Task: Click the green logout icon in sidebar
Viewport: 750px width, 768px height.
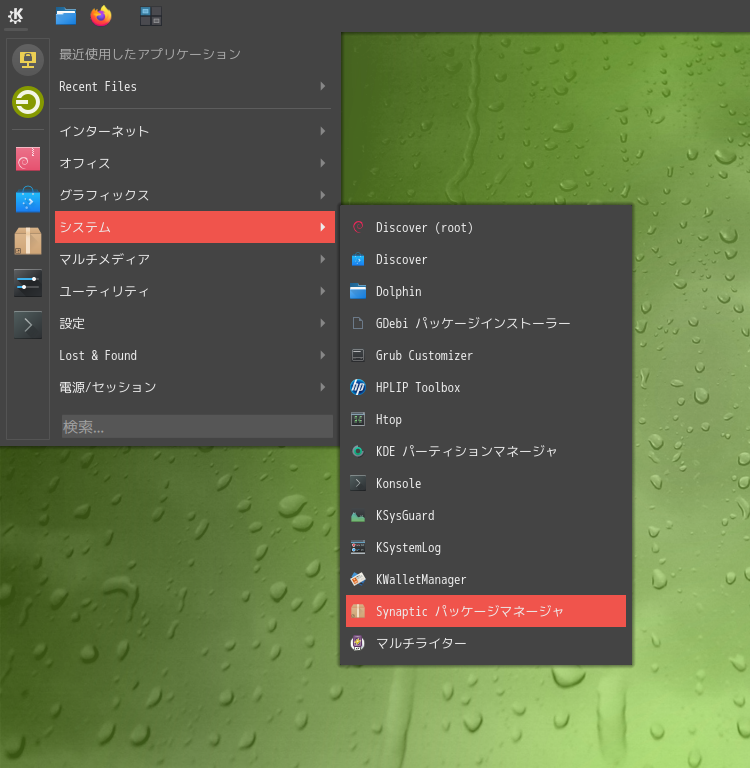Action: click(28, 102)
